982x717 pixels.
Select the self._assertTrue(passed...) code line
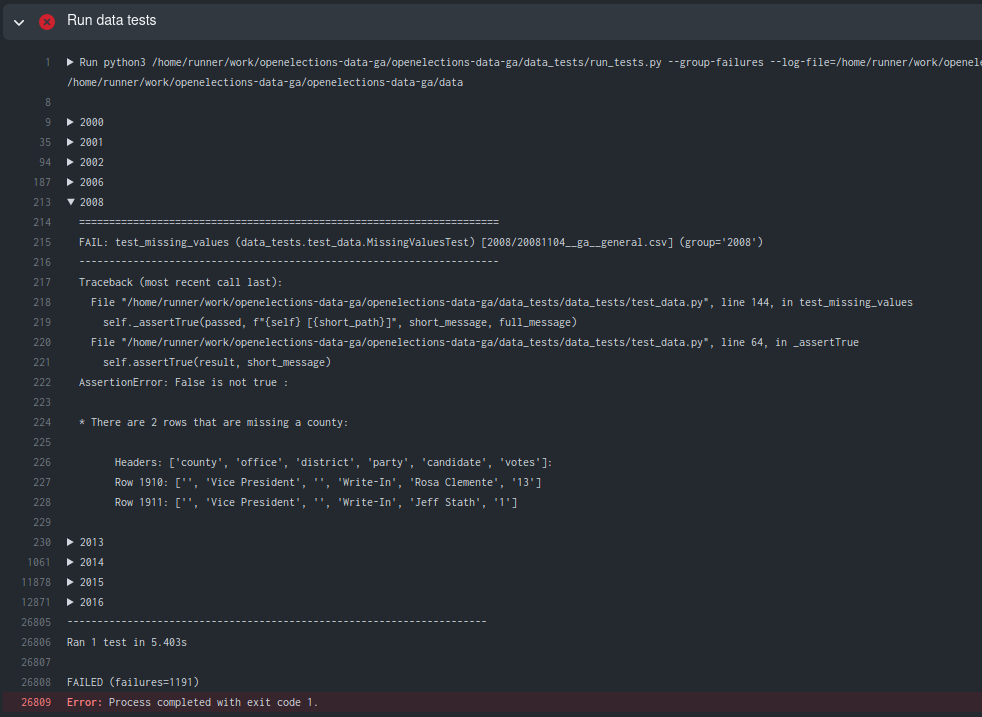point(340,322)
